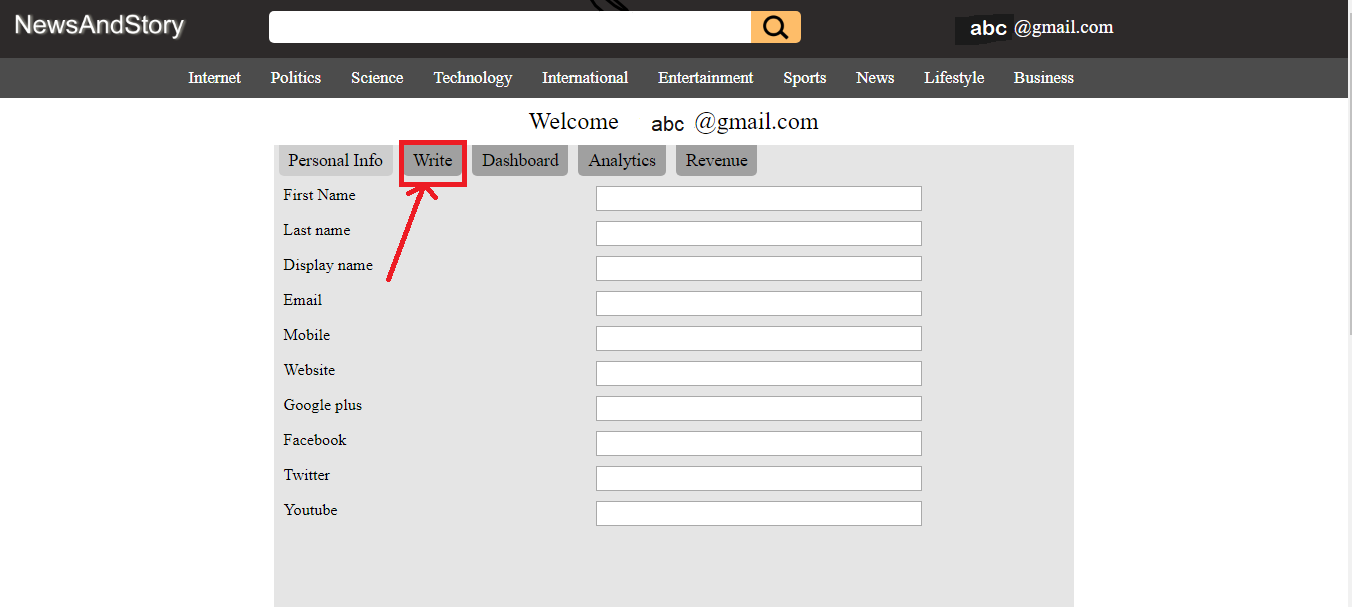The image size is (1352, 607).
Task: Go to the Internet category
Action: (214, 78)
